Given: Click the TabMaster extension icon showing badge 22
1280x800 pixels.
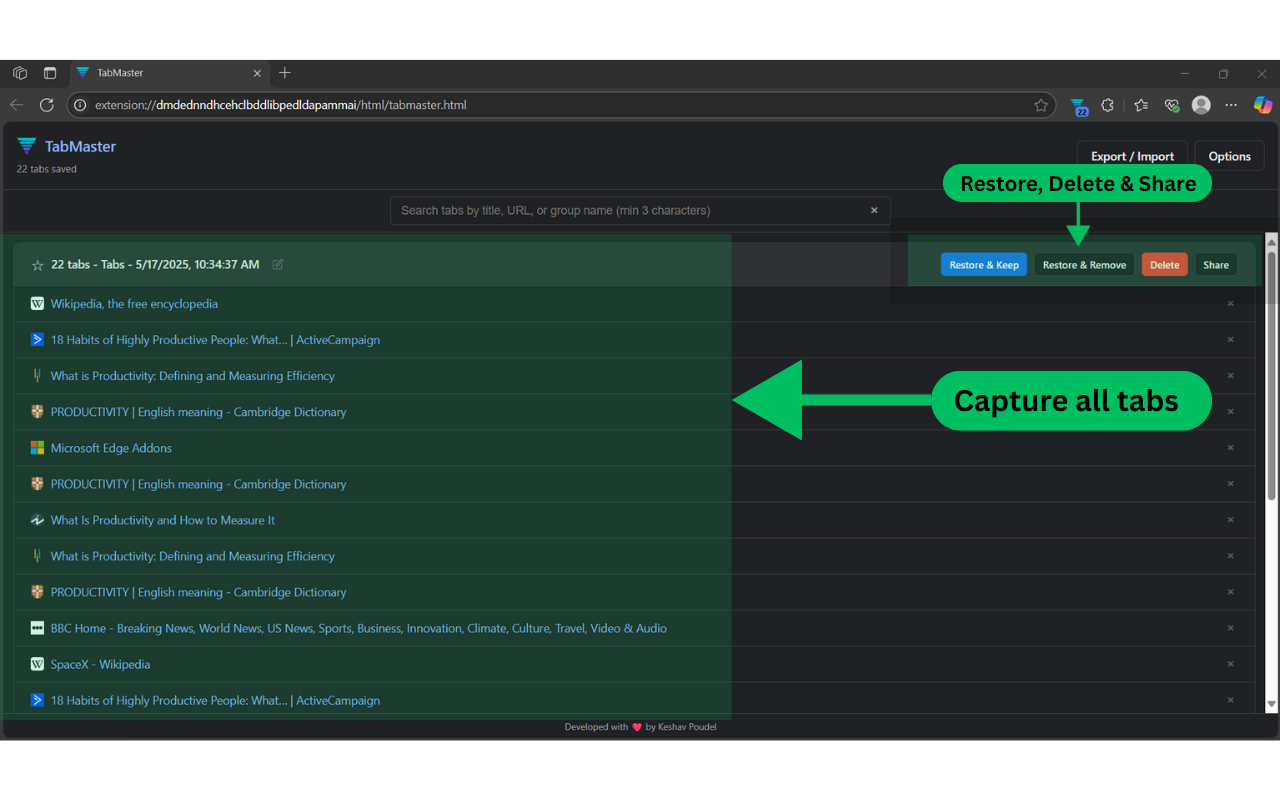Looking at the screenshot, I should click(x=1078, y=106).
